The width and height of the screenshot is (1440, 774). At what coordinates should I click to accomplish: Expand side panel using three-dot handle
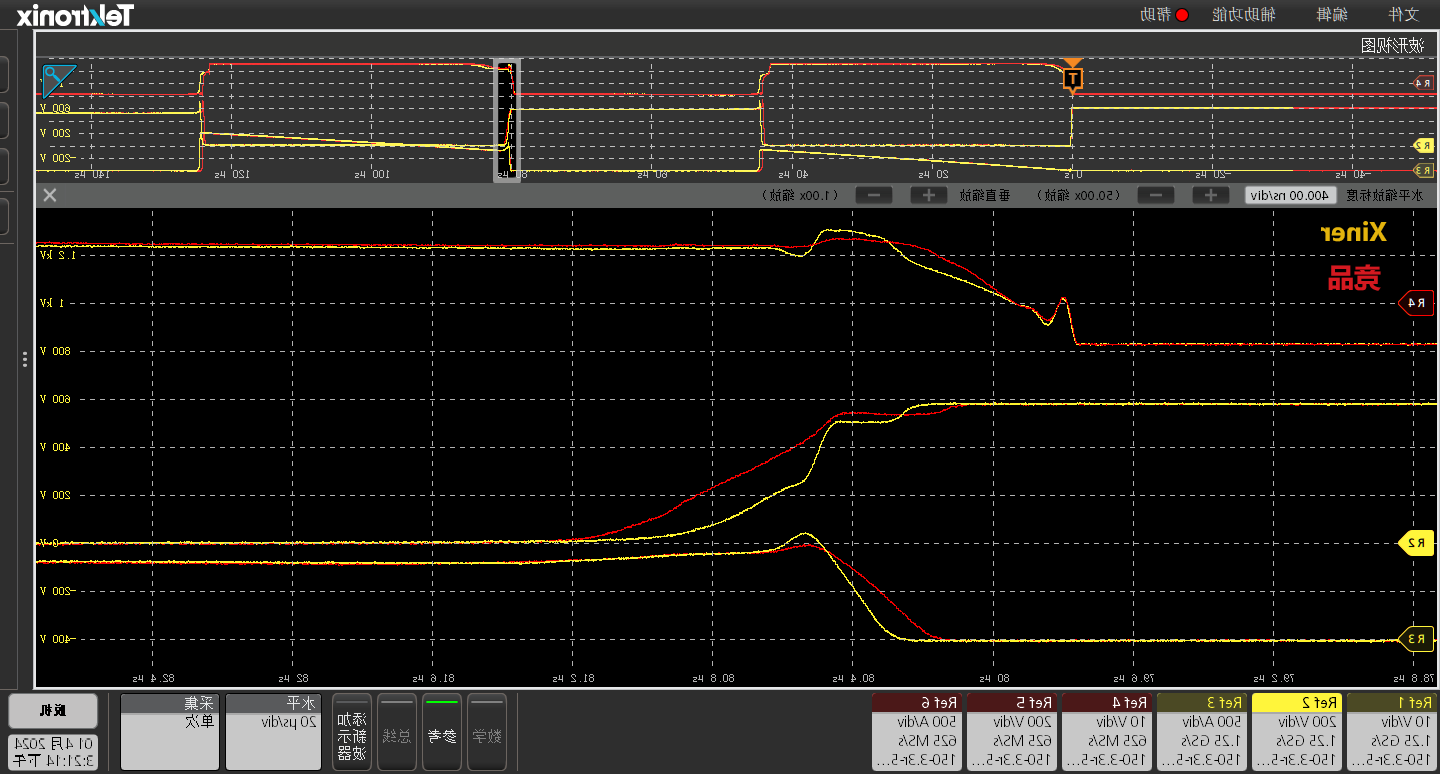click(24, 360)
